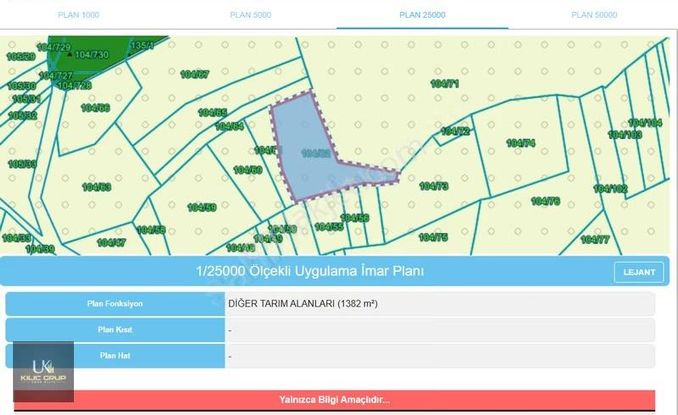Viewport: 678px width, 415px height.
Task: Pick parcel 104/67 on the map
Action: tap(194, 74)
